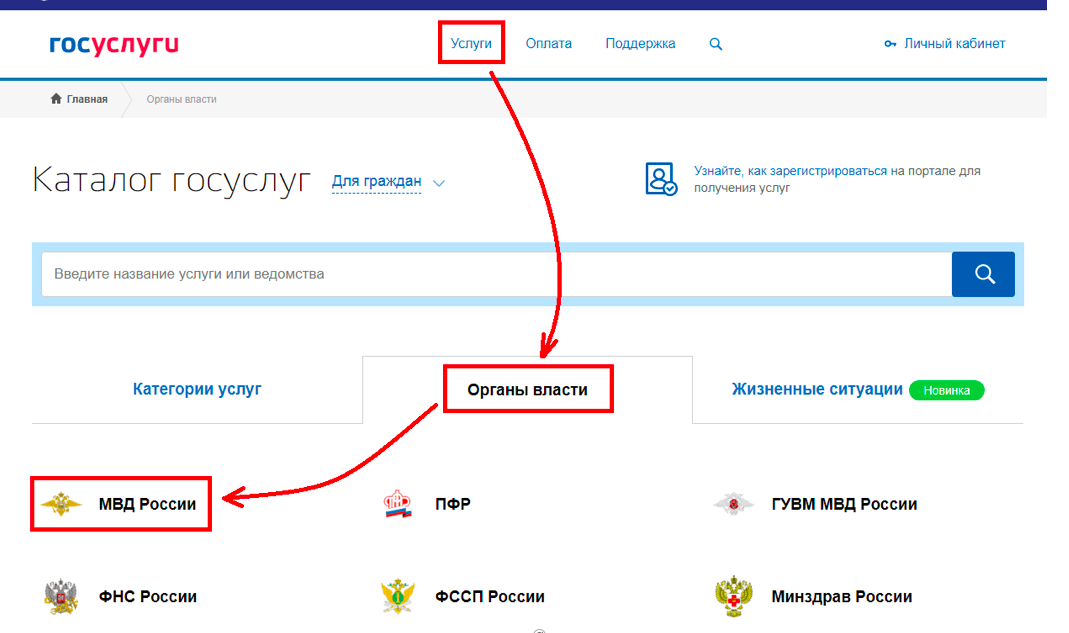Image resolution: width=1069 pixels, height=633 pixels.
Task: Switch to Органы власти tab
Action: pos(527,389)
